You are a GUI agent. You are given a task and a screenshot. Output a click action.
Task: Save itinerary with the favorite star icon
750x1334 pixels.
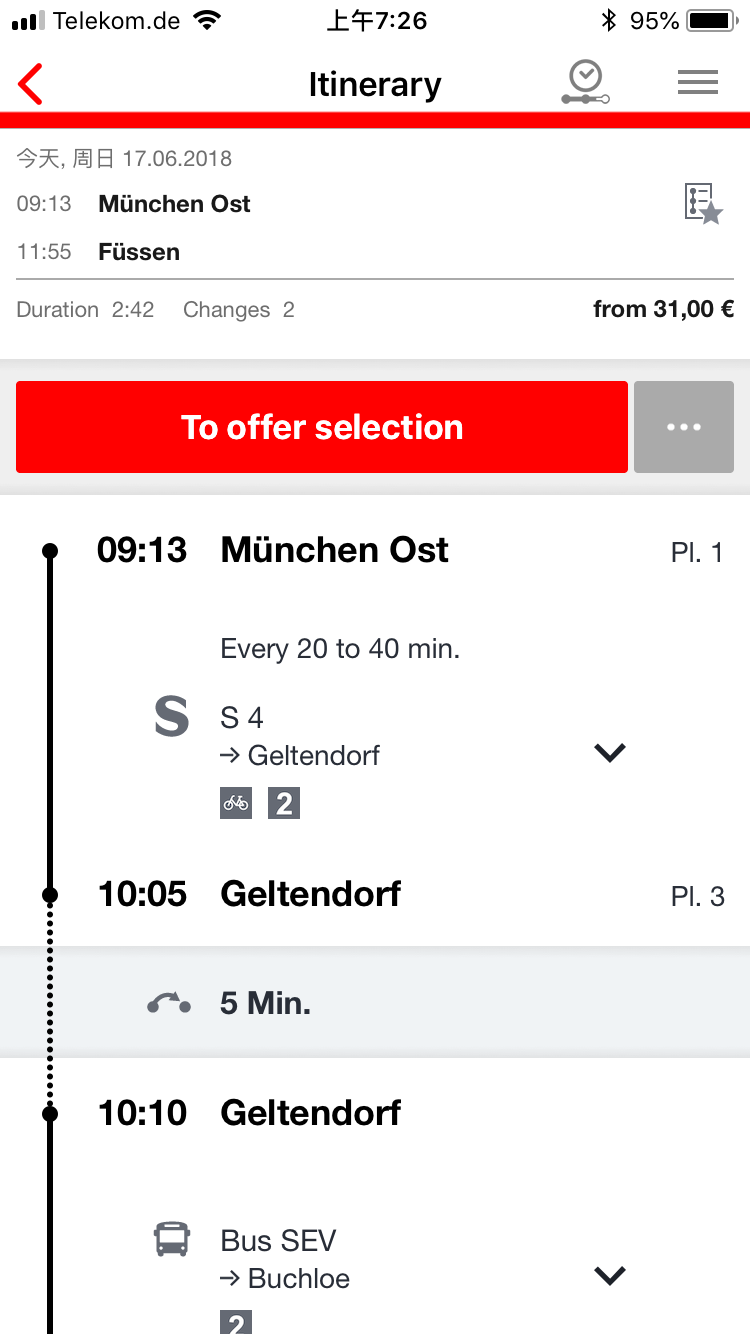click(703, 204)
